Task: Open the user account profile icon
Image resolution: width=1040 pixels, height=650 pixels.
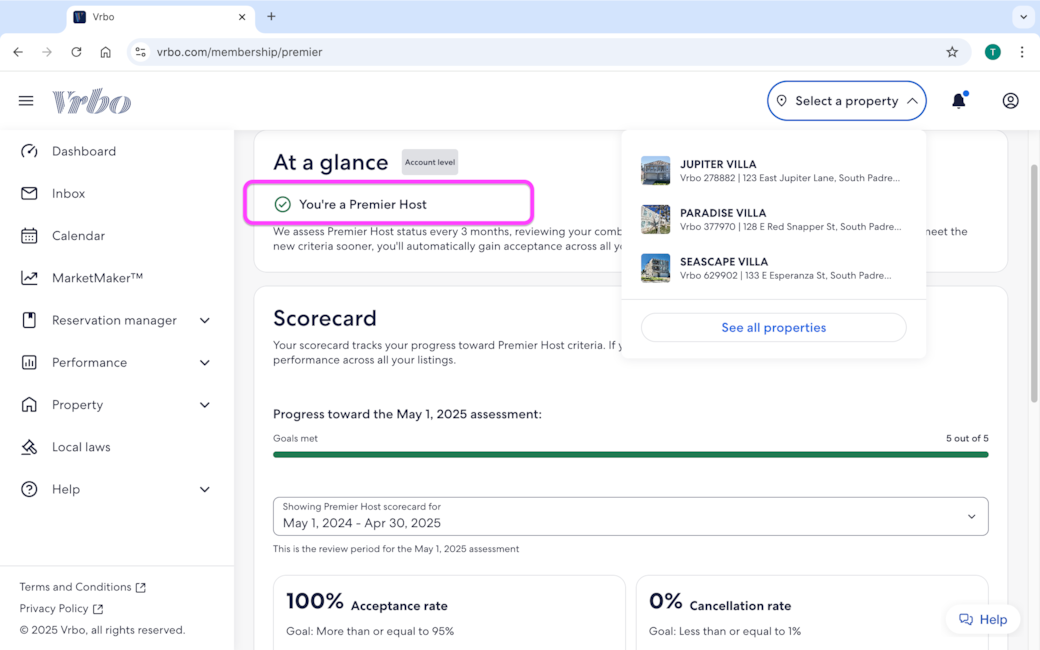Action: [1010, 101]
